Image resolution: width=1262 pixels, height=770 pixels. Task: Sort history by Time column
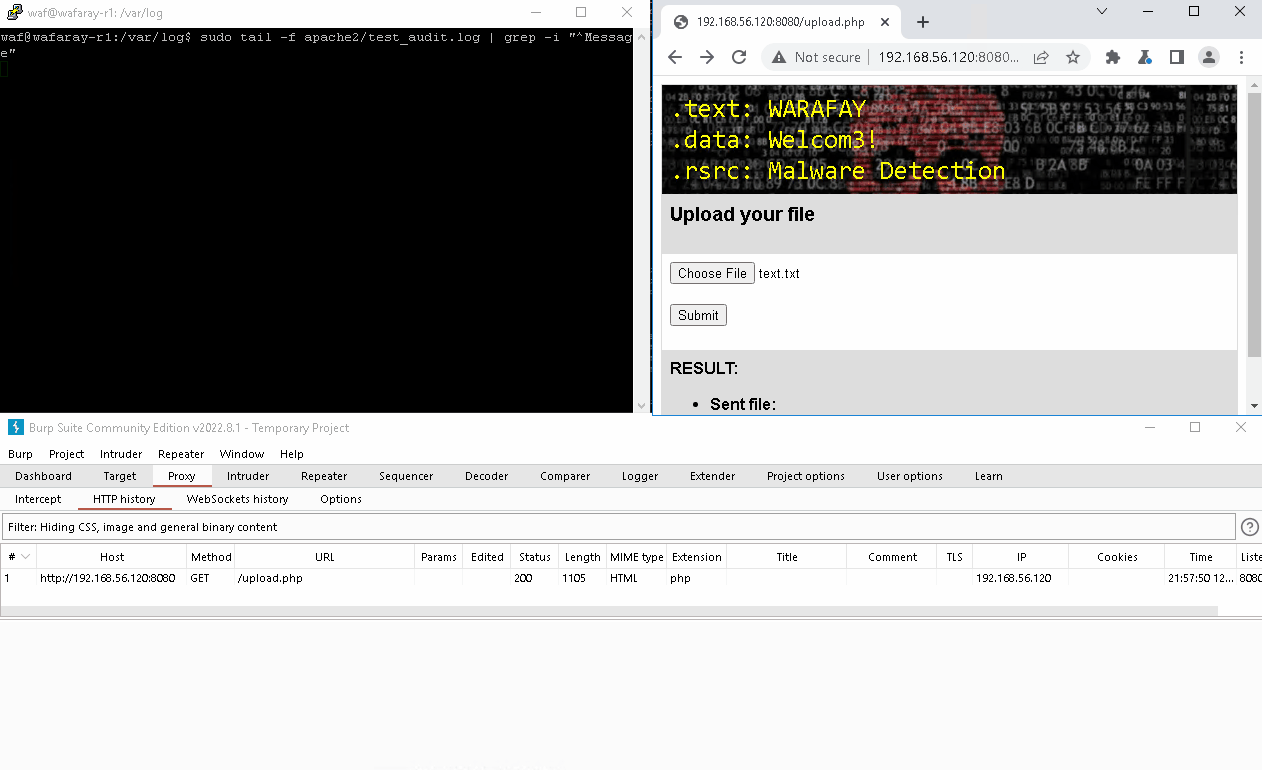tap(1201, 557)
